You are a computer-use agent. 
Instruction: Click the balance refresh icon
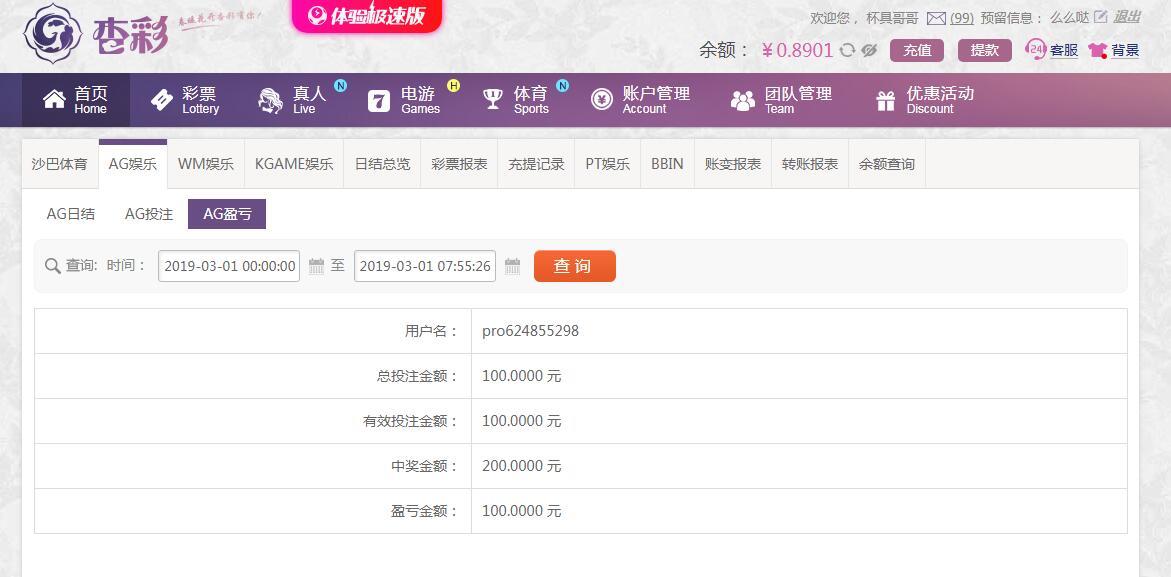point(847,50)
